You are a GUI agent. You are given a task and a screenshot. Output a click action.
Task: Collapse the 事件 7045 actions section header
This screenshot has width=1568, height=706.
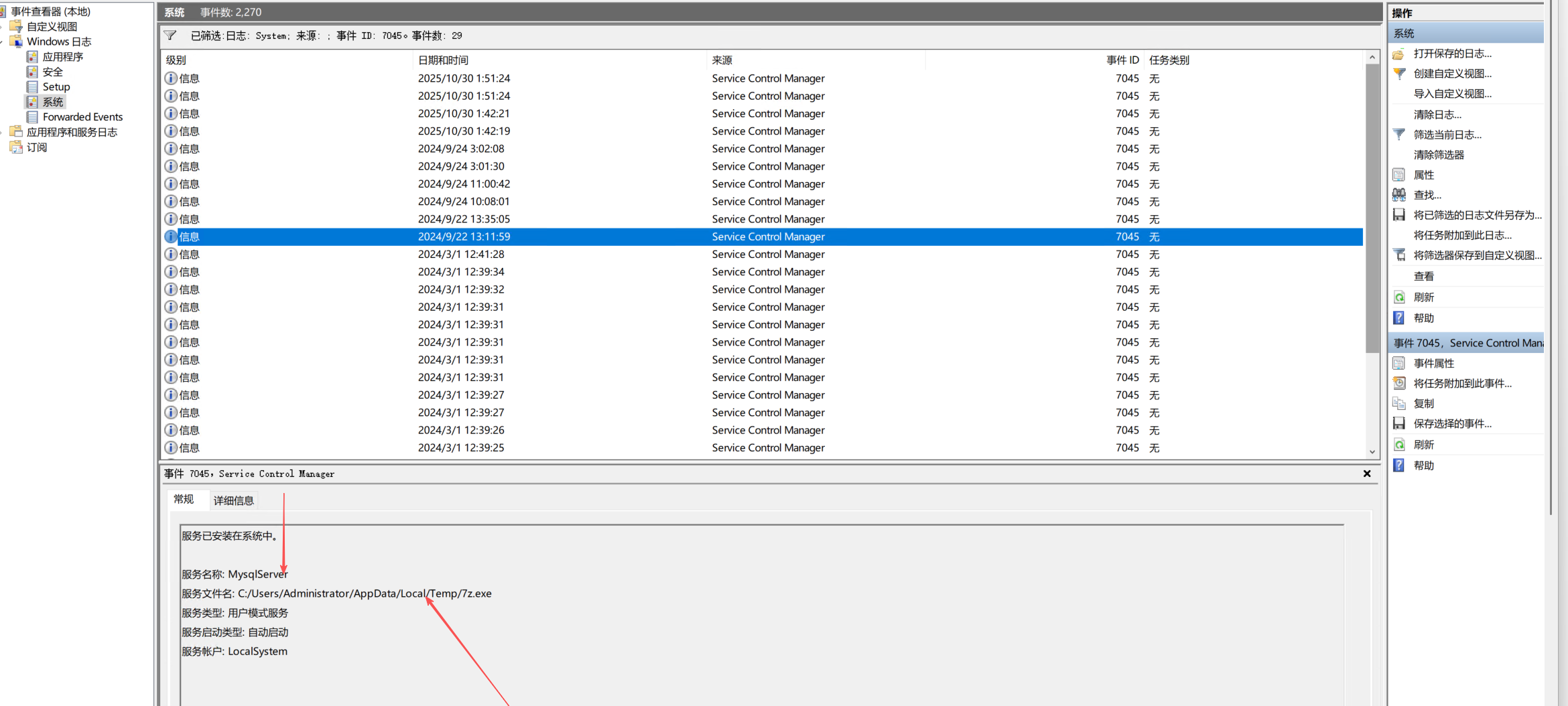pyautogui.click(x=1466, y=343)
